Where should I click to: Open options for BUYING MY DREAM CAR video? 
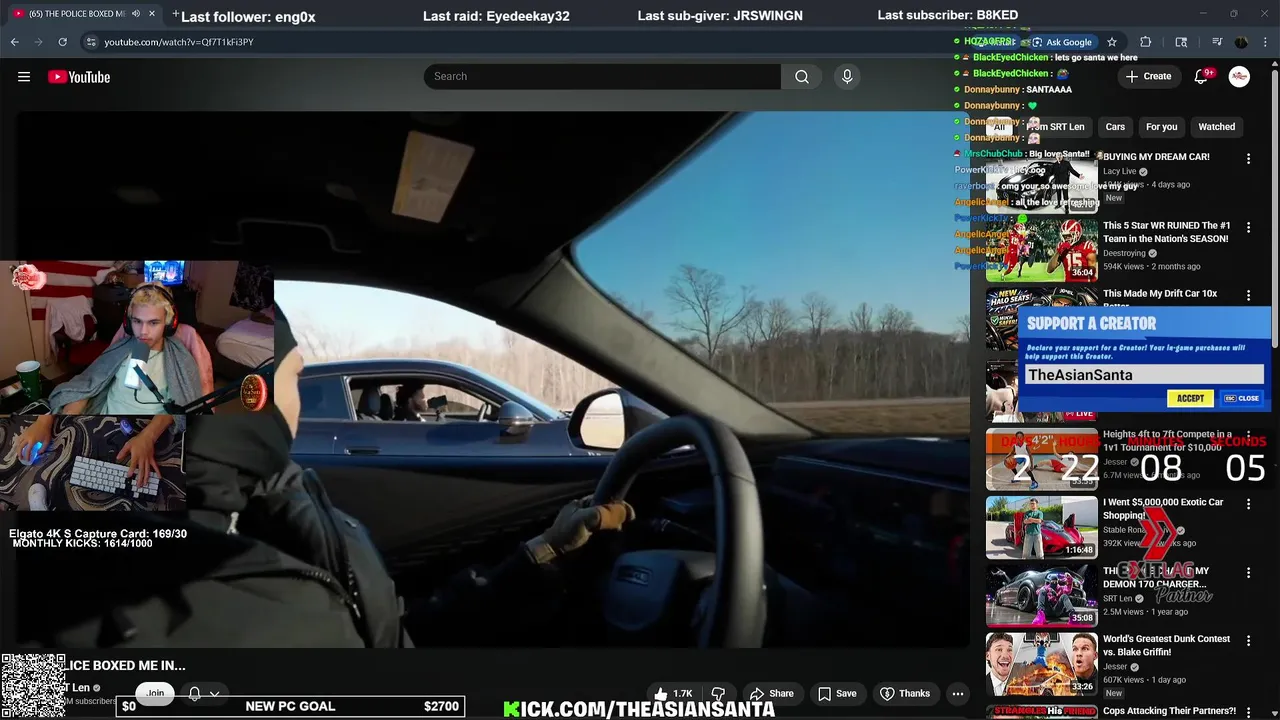pos(1248,159)
